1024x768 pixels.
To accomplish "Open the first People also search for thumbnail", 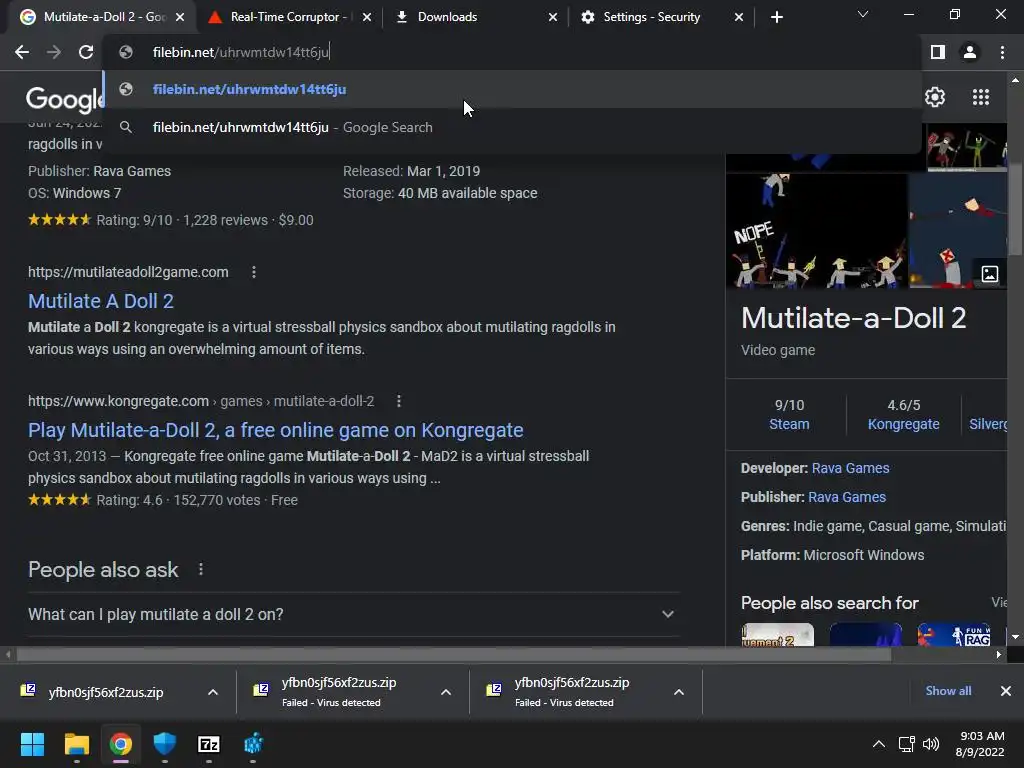I will pos(778,635).
